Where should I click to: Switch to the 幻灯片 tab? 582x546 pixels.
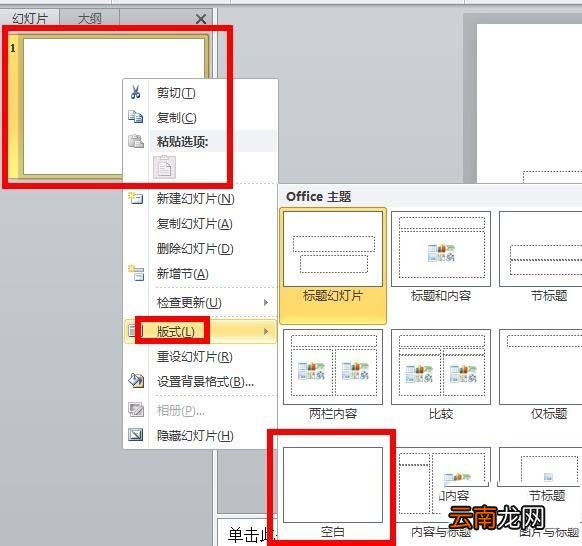pyautogui.click(x=30, y=18)
